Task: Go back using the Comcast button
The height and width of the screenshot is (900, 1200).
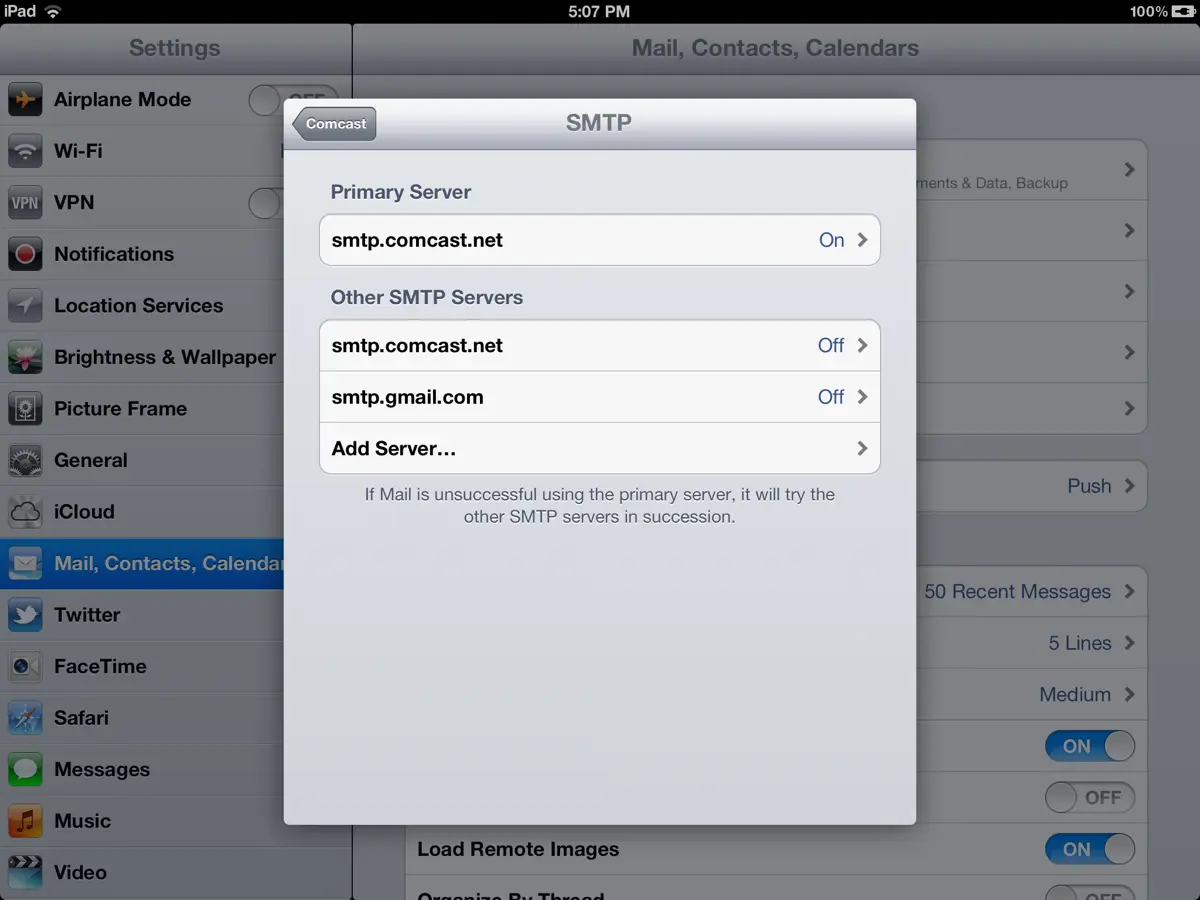Action: (x=335, y=124)
